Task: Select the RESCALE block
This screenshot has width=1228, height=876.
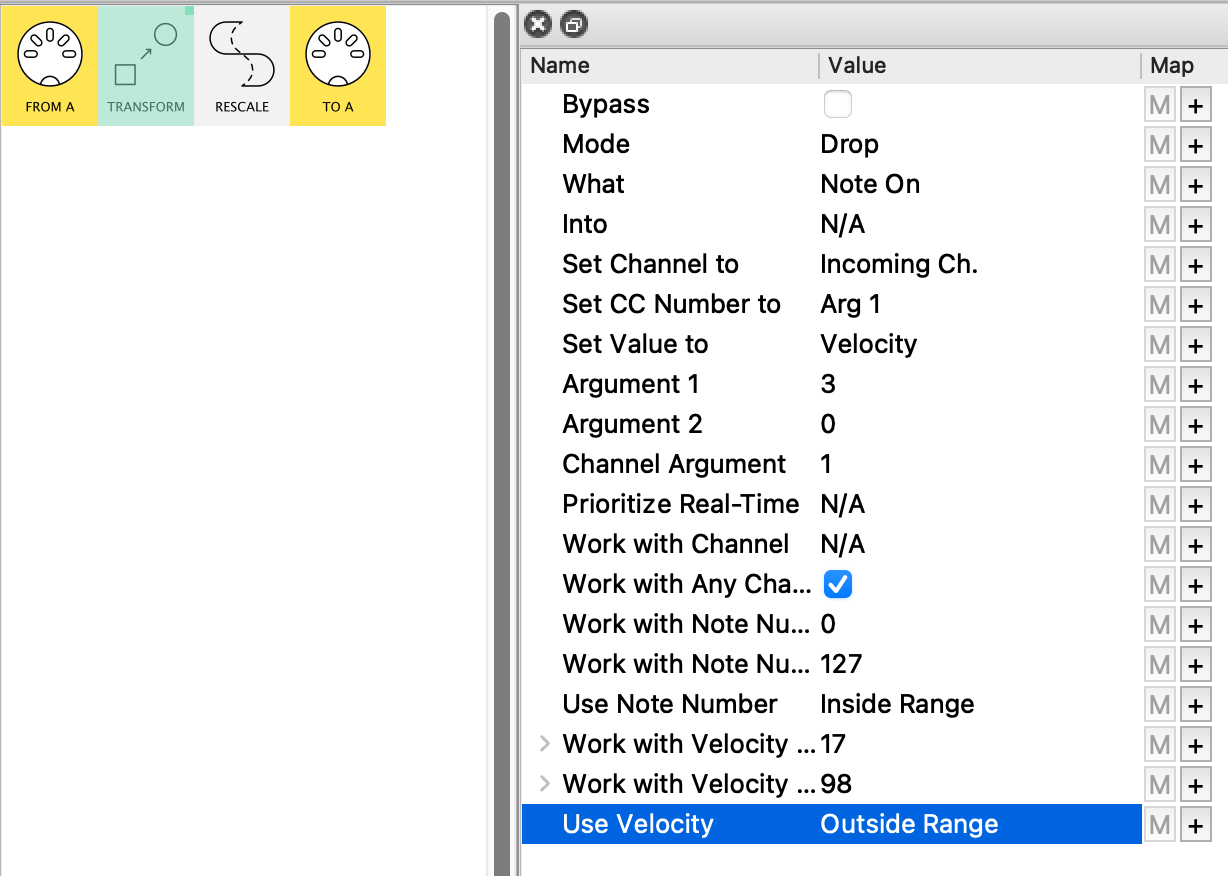Action: pos(242,66)
